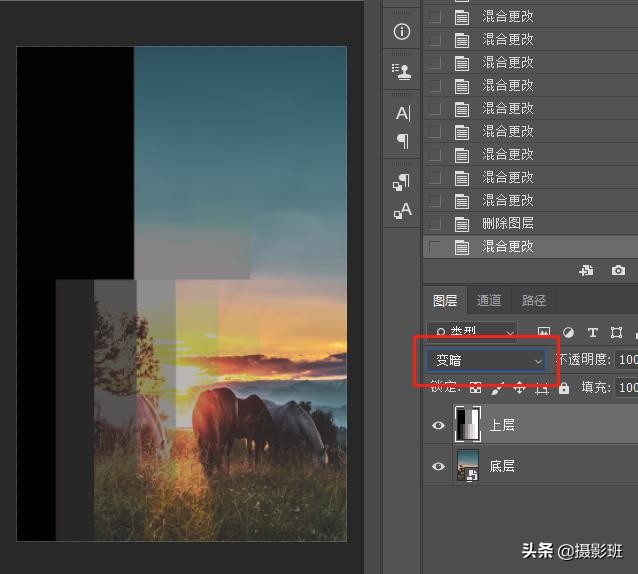
Task: Lock transparent pixels checkerboard icon
Action: (475, 388)
